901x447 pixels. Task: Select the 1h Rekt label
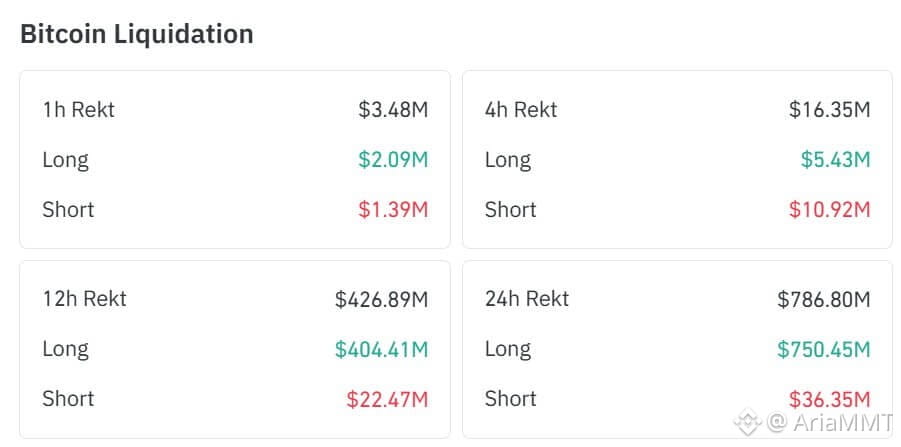pyautogui.click(x=78, y=109)
